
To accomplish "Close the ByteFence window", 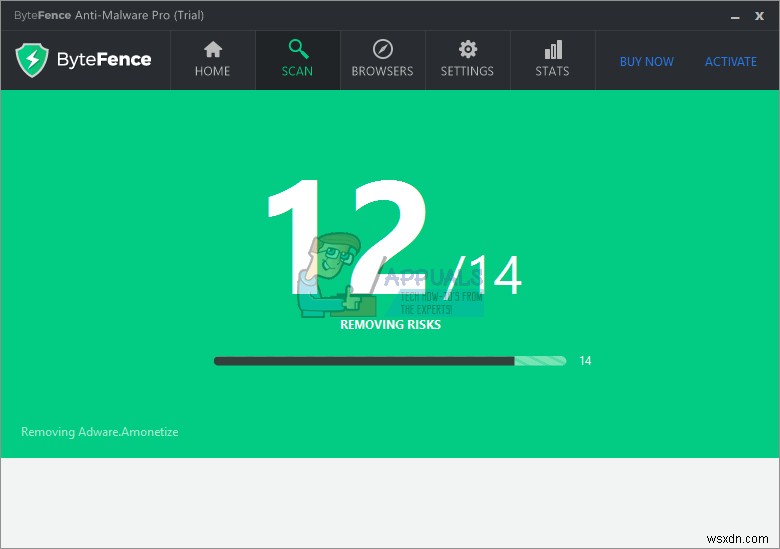I will [759, 16].
